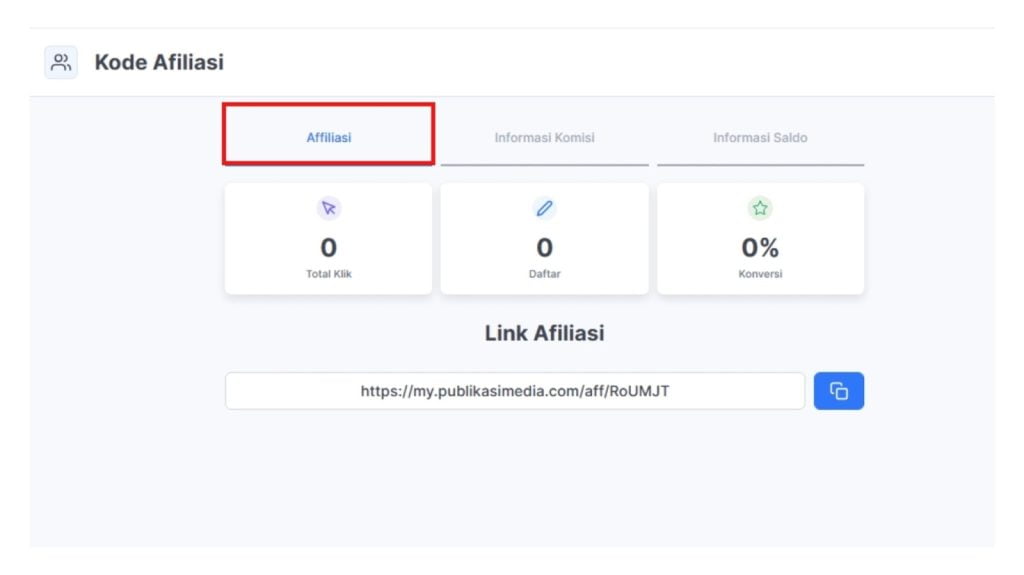Screen dimensions: 1024x575
Task: Click the Link Afiliasi heading
Action: (544, 333)
